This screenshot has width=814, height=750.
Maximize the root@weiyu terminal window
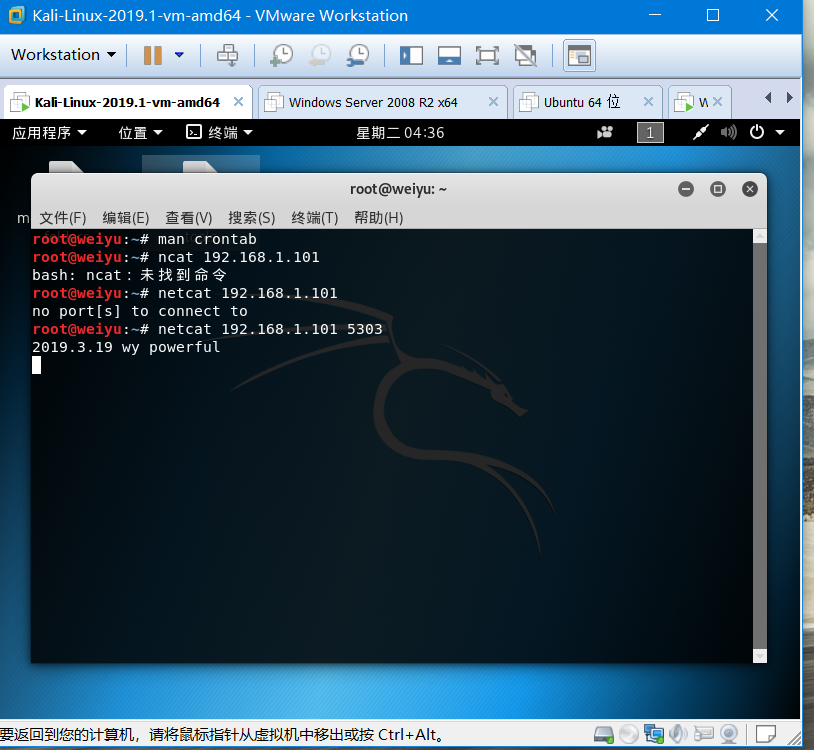718,189
